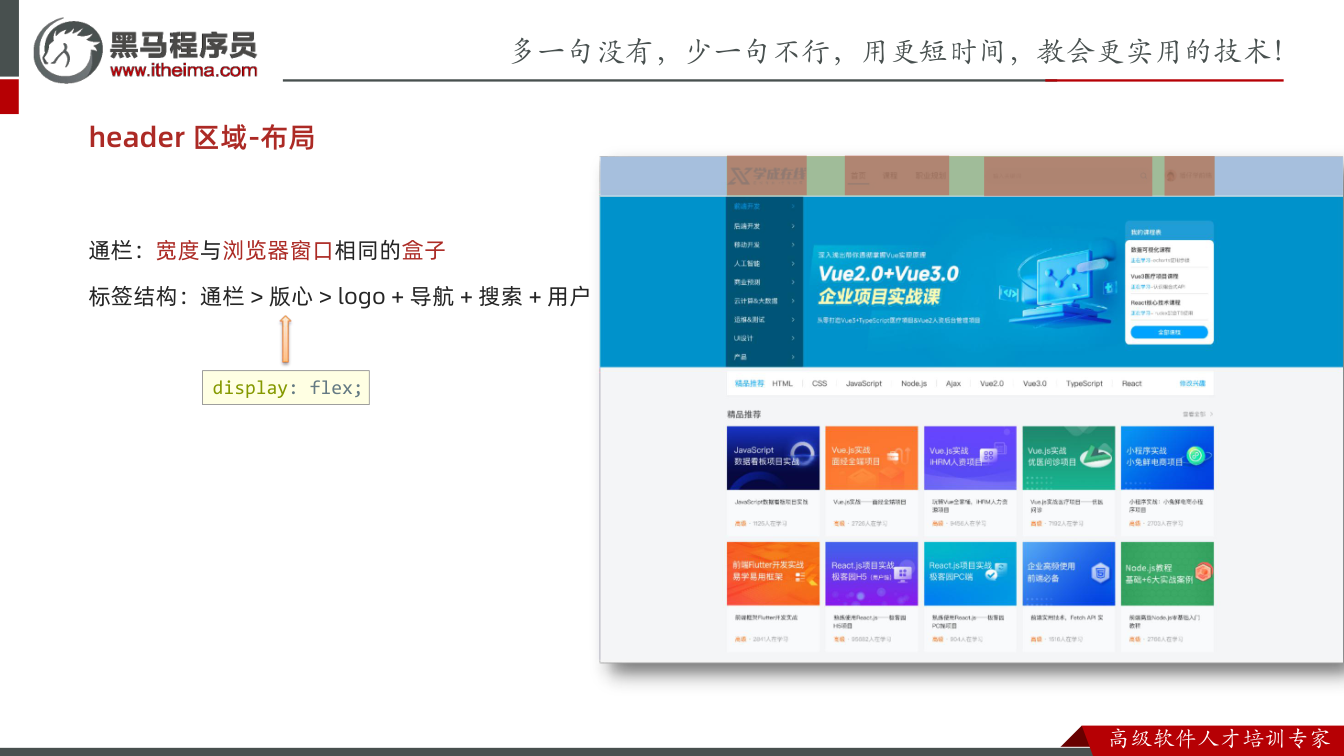
Task: Open the Vue.js实战 面经全端项目 card
Action: [x=871, y=480]
